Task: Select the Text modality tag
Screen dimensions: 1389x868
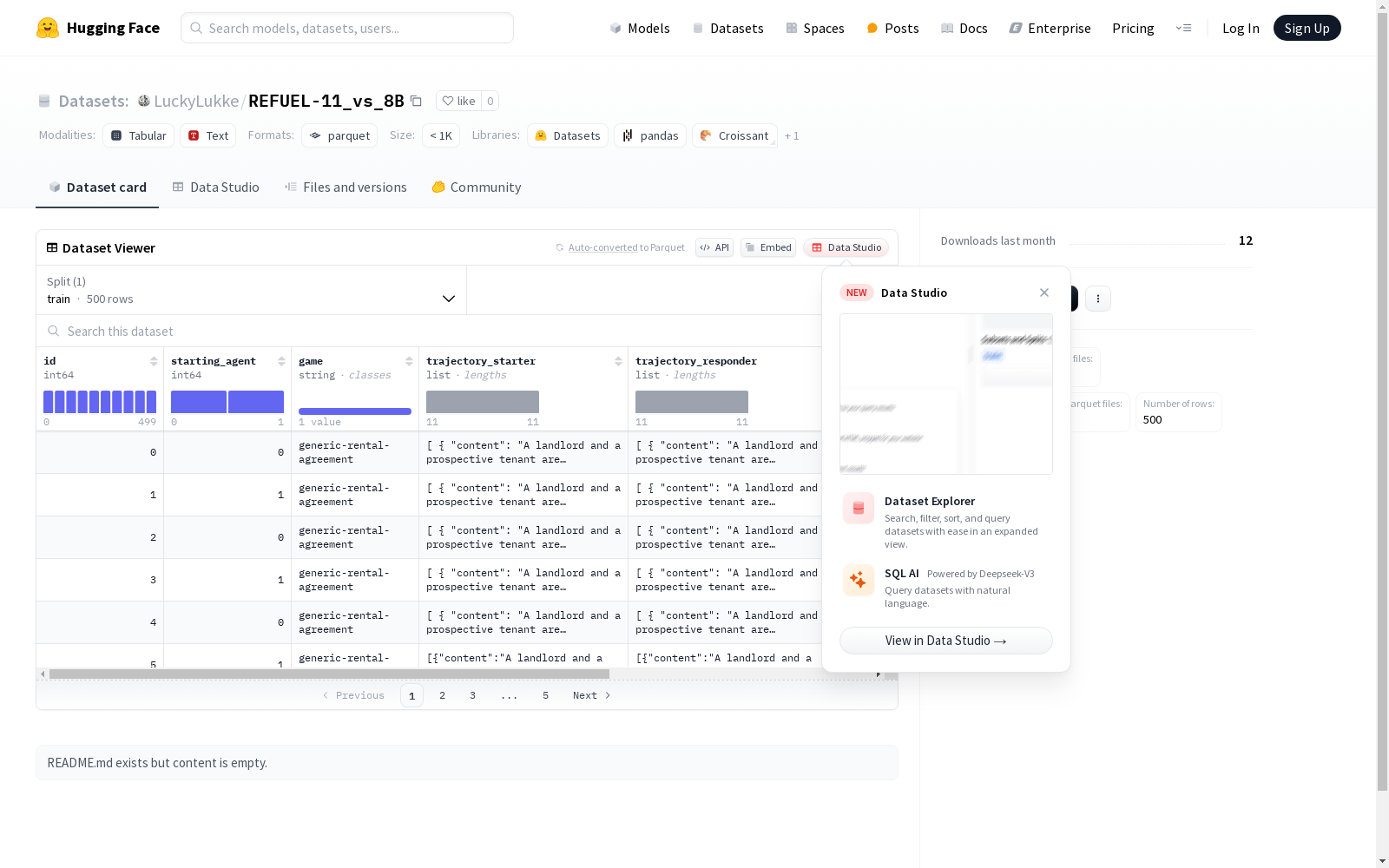Action: pyautogui.click(x=208, y=135)
